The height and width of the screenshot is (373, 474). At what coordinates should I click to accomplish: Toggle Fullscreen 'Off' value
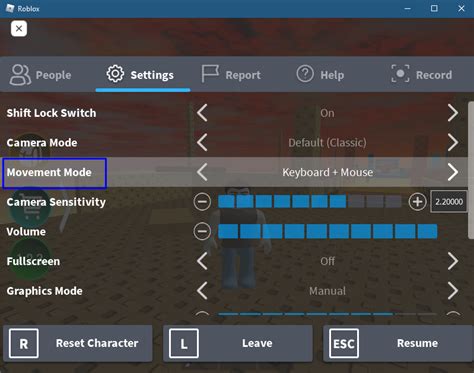(327, 261)
